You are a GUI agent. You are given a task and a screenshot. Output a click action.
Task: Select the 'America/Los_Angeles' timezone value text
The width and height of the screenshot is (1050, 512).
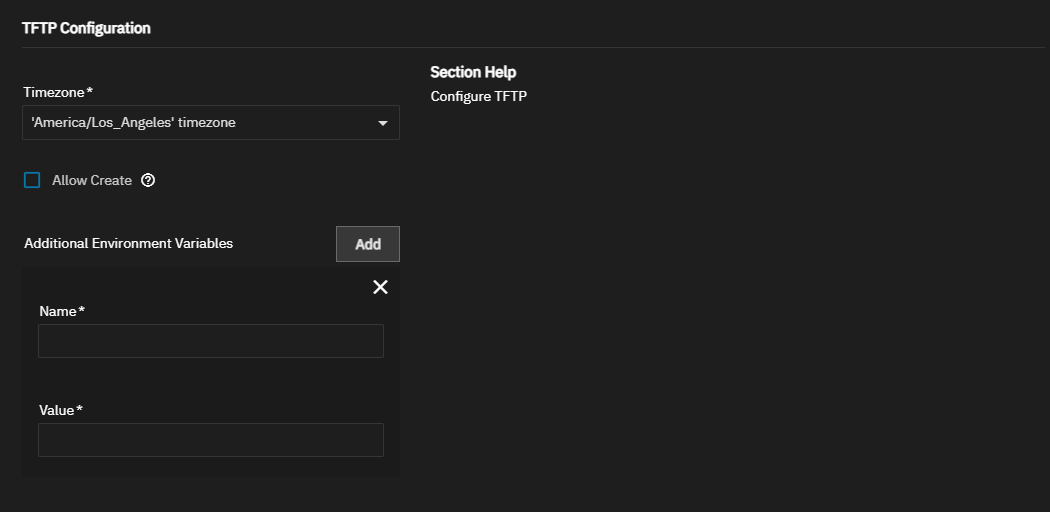point(134,123)
